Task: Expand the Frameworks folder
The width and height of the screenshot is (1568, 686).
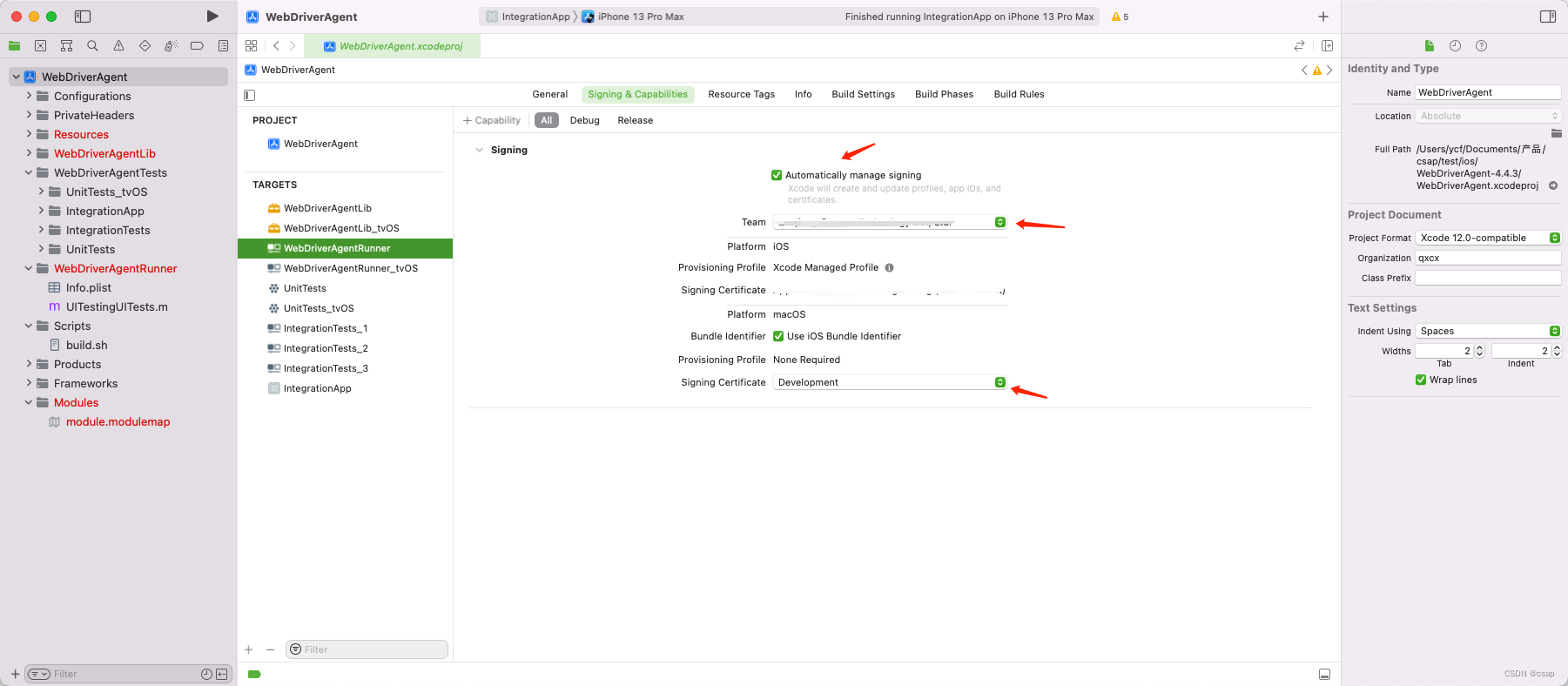Action: pos(29,383)
